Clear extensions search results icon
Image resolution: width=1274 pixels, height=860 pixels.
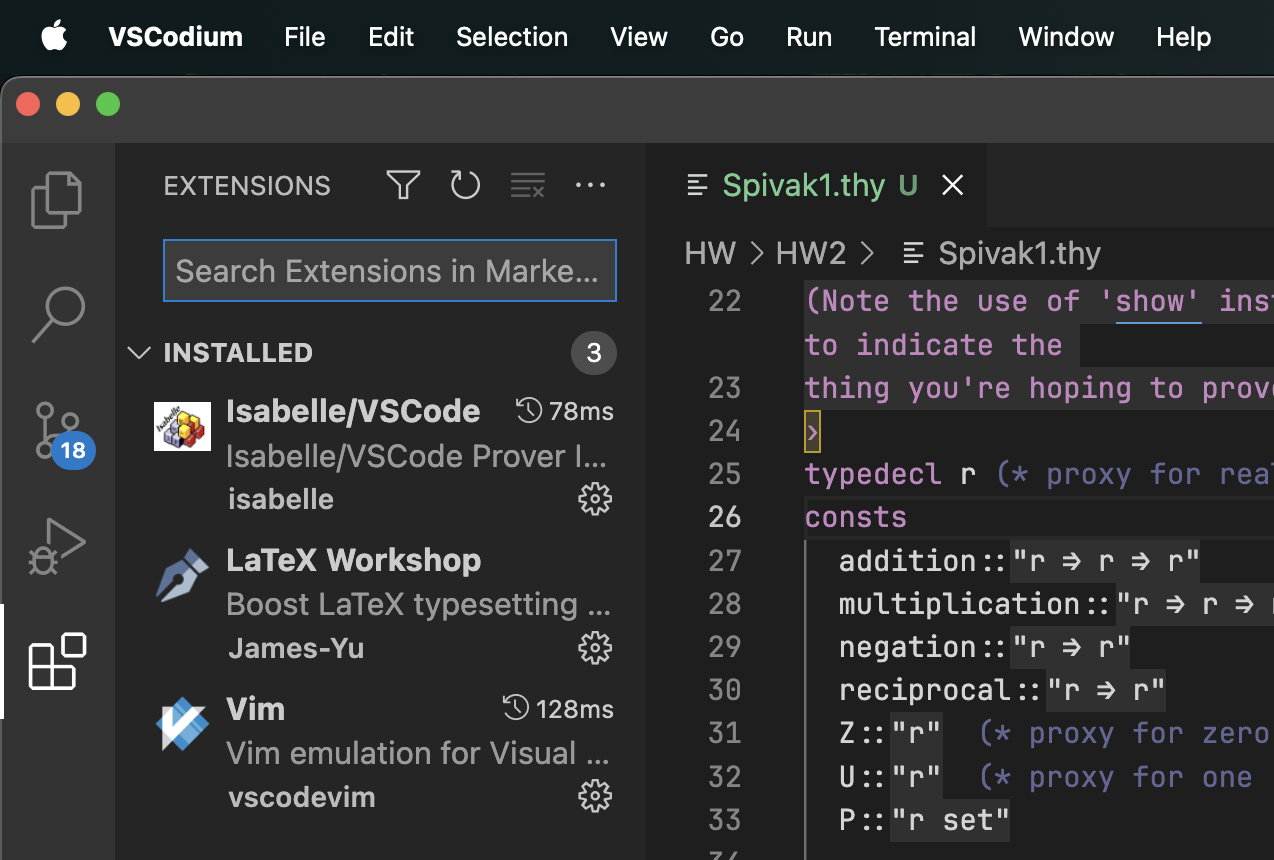[527, 185]
